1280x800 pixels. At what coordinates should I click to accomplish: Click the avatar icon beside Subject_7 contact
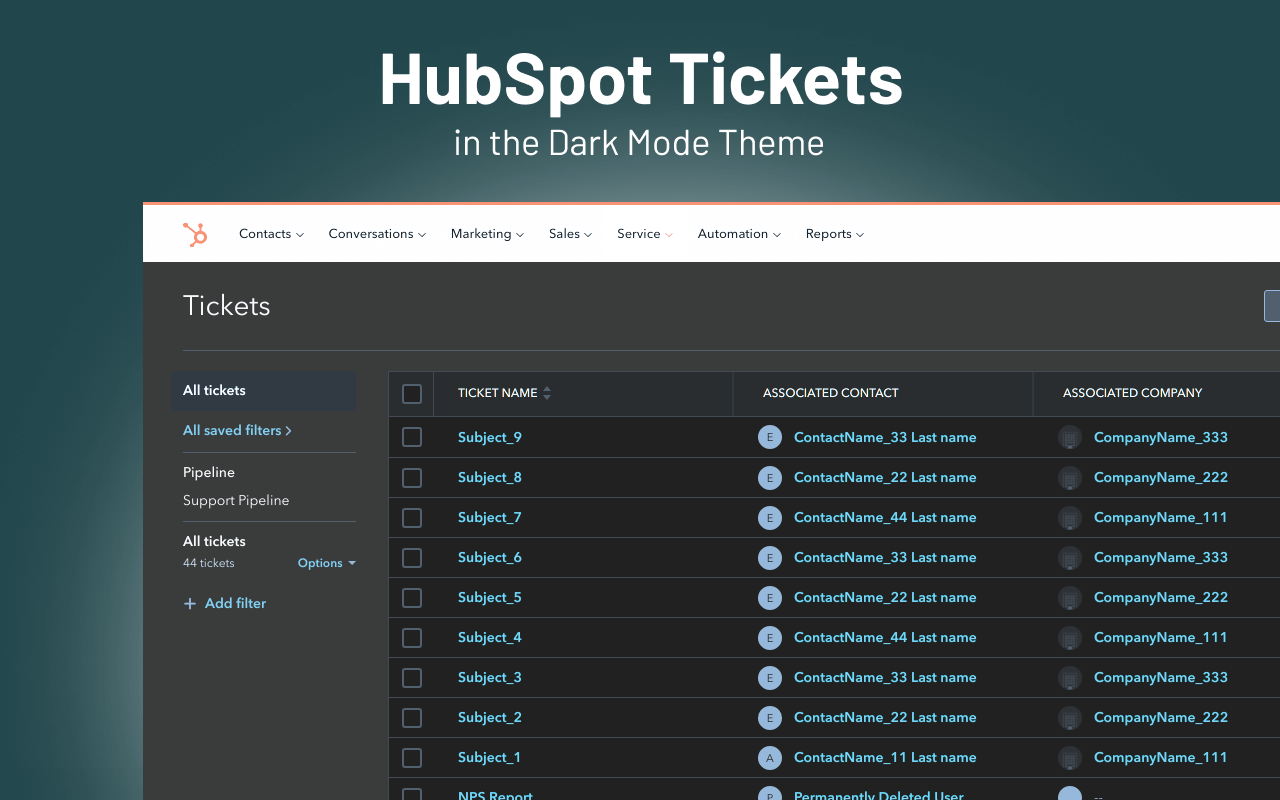[x=770, y=517]
